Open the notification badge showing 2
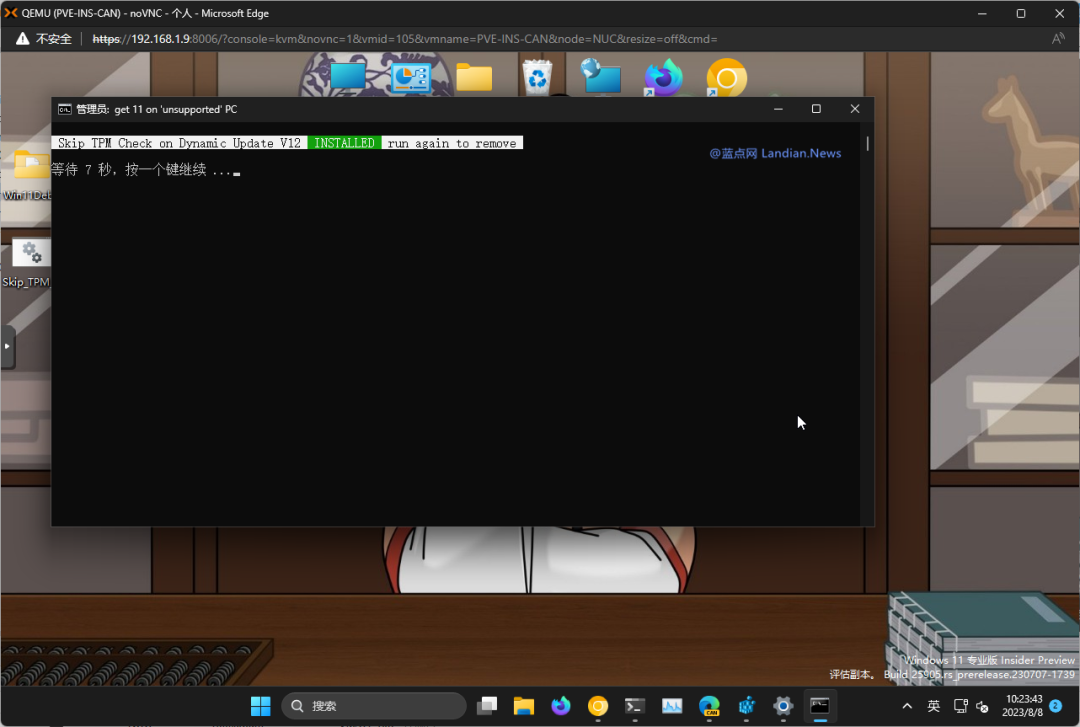This screenshot has width=1080, height=727. [1056, 705]
